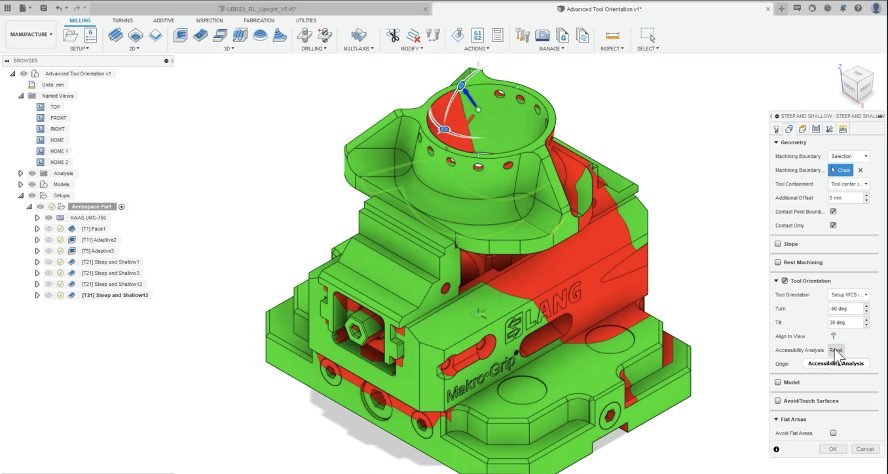Viewport: 888px width, 474px height.
Task: Clear the Machining Boundary selection X
Action: coord(860,170)
